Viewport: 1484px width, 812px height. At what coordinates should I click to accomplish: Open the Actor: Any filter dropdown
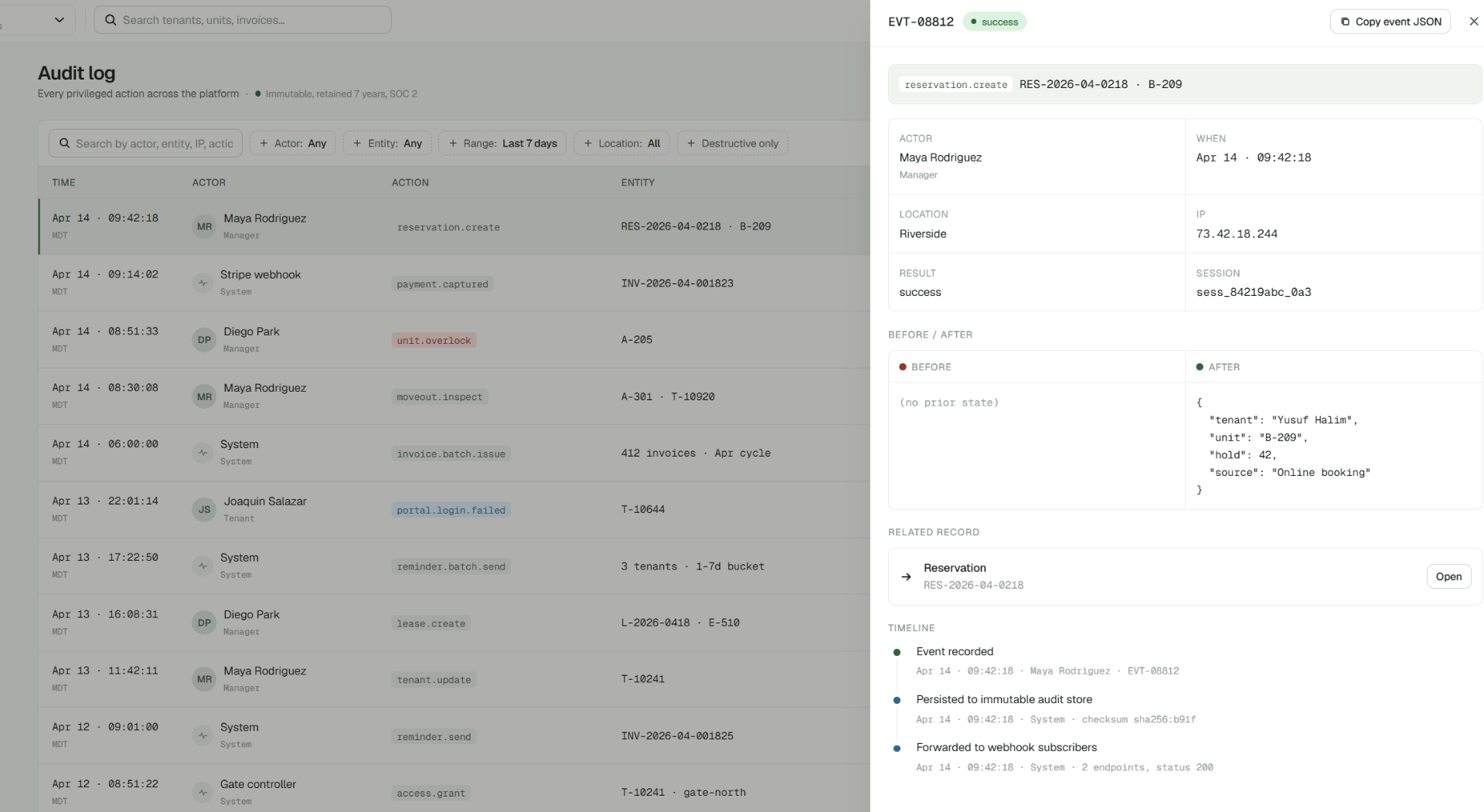pos(293,143)
